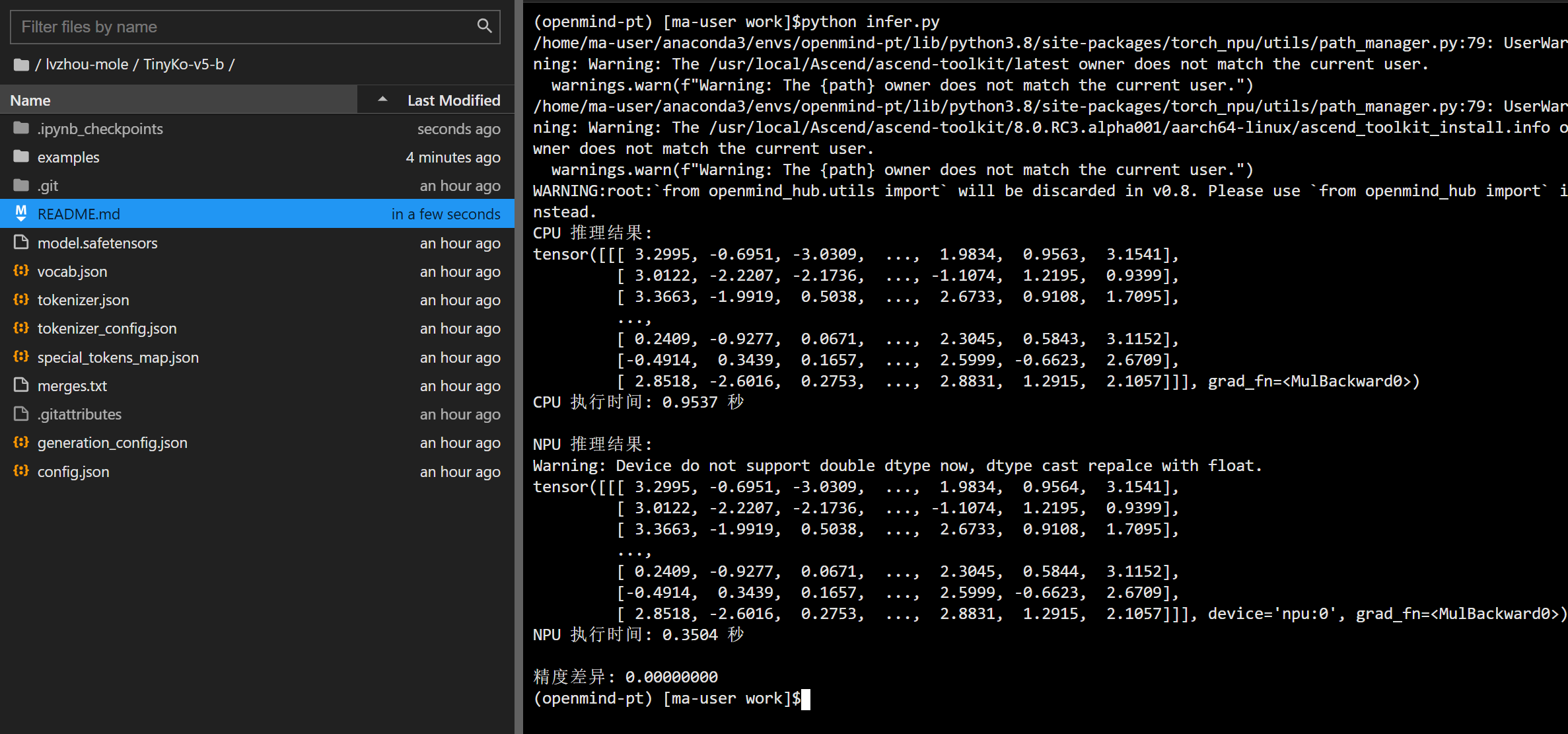Click the magnifier icon in the filter box

pos(484,26)
